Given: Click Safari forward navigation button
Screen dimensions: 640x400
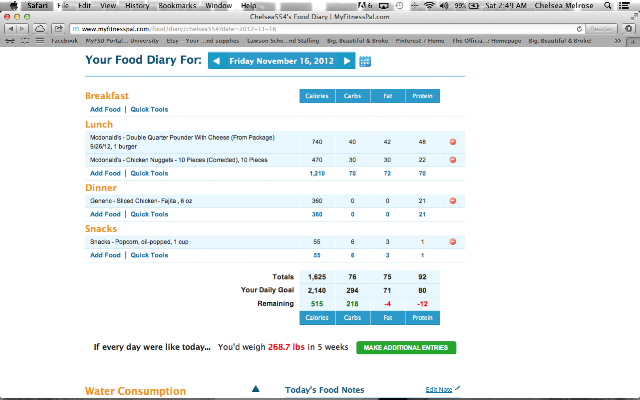Looking at the screenshot, I should pos(22,29).
